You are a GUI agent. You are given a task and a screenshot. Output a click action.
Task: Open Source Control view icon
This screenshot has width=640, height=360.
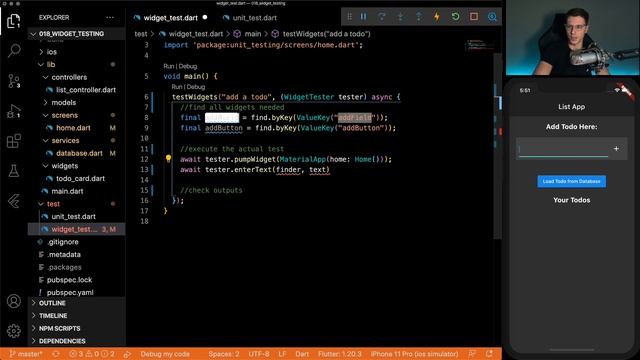point(14,81)
